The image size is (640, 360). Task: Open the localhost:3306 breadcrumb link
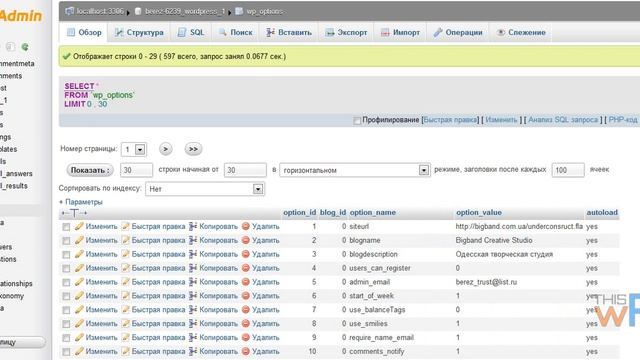click(100, 11)
